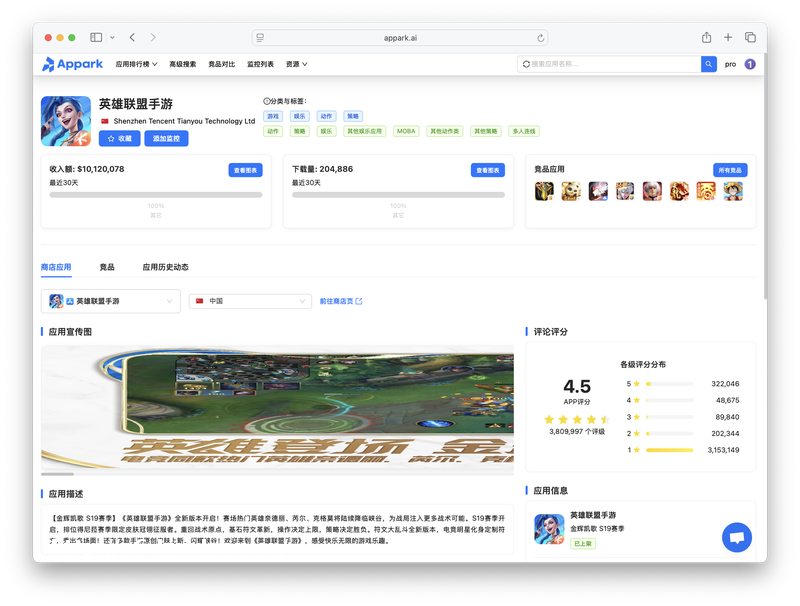Expand the 资源 menu dropdown
The width and height of the screenshot is (800, 606).
click(296, 64)
